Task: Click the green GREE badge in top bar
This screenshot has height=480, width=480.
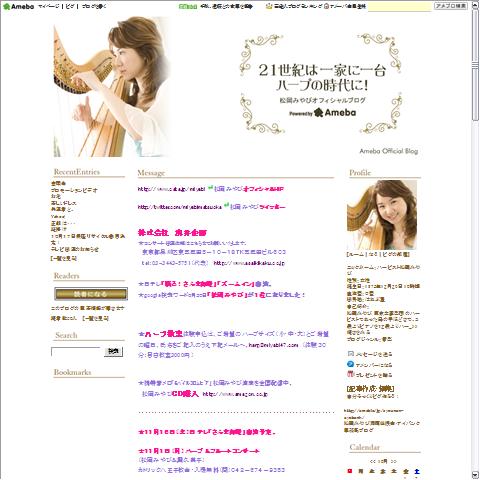Action: 188,6
